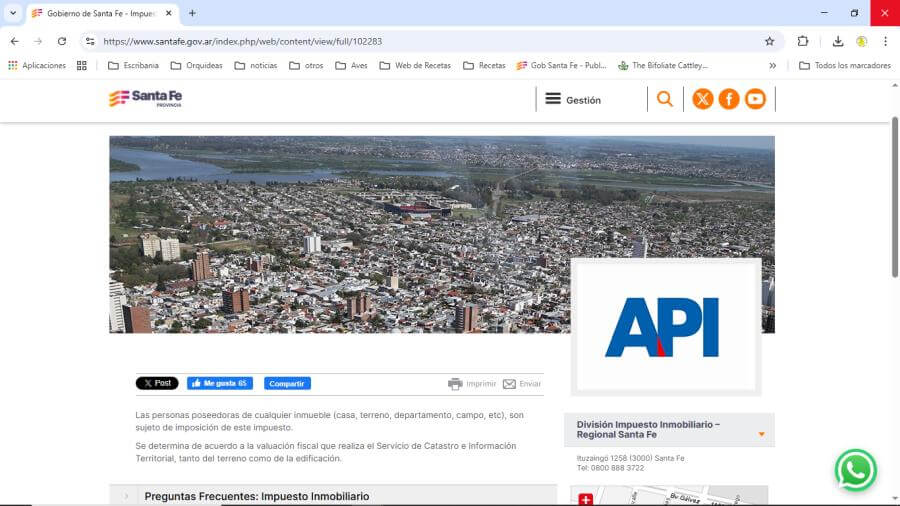Open the tab groups grid icon
The image size is (900, 506).
click(82, 65)
